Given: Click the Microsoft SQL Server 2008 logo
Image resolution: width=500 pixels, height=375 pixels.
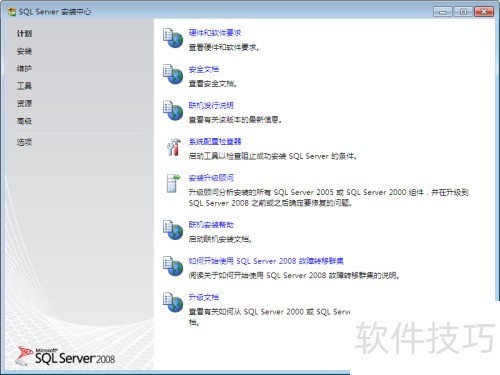Looking at the screenshot, I should 66,356.
